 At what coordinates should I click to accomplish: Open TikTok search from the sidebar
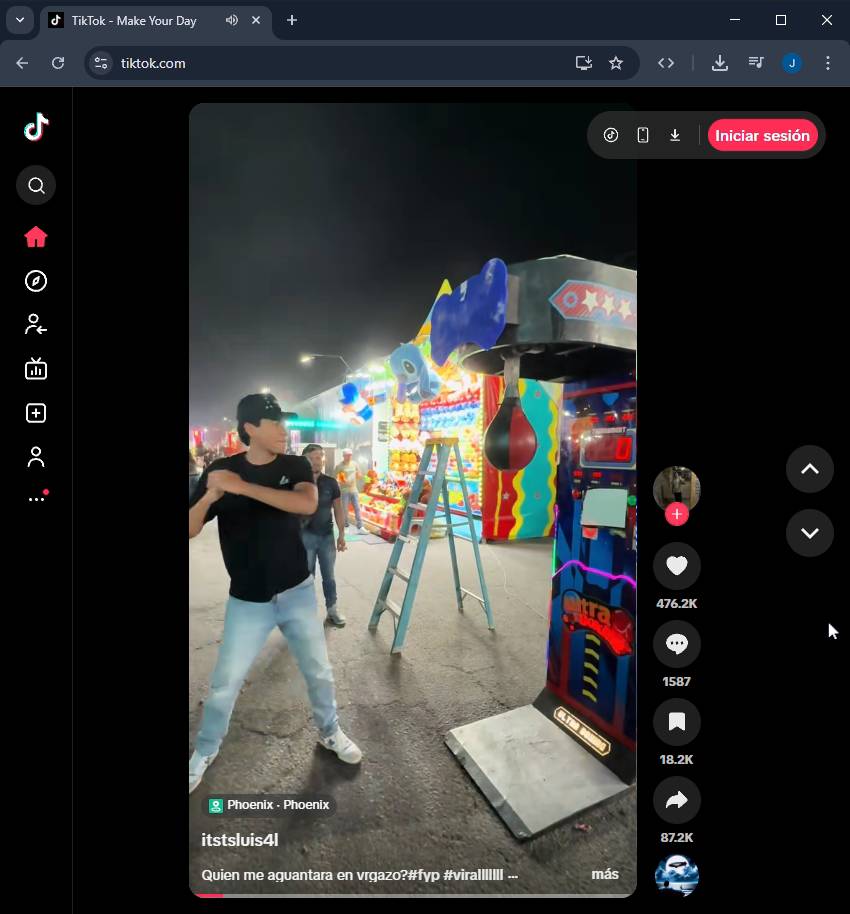coord(36,185)
